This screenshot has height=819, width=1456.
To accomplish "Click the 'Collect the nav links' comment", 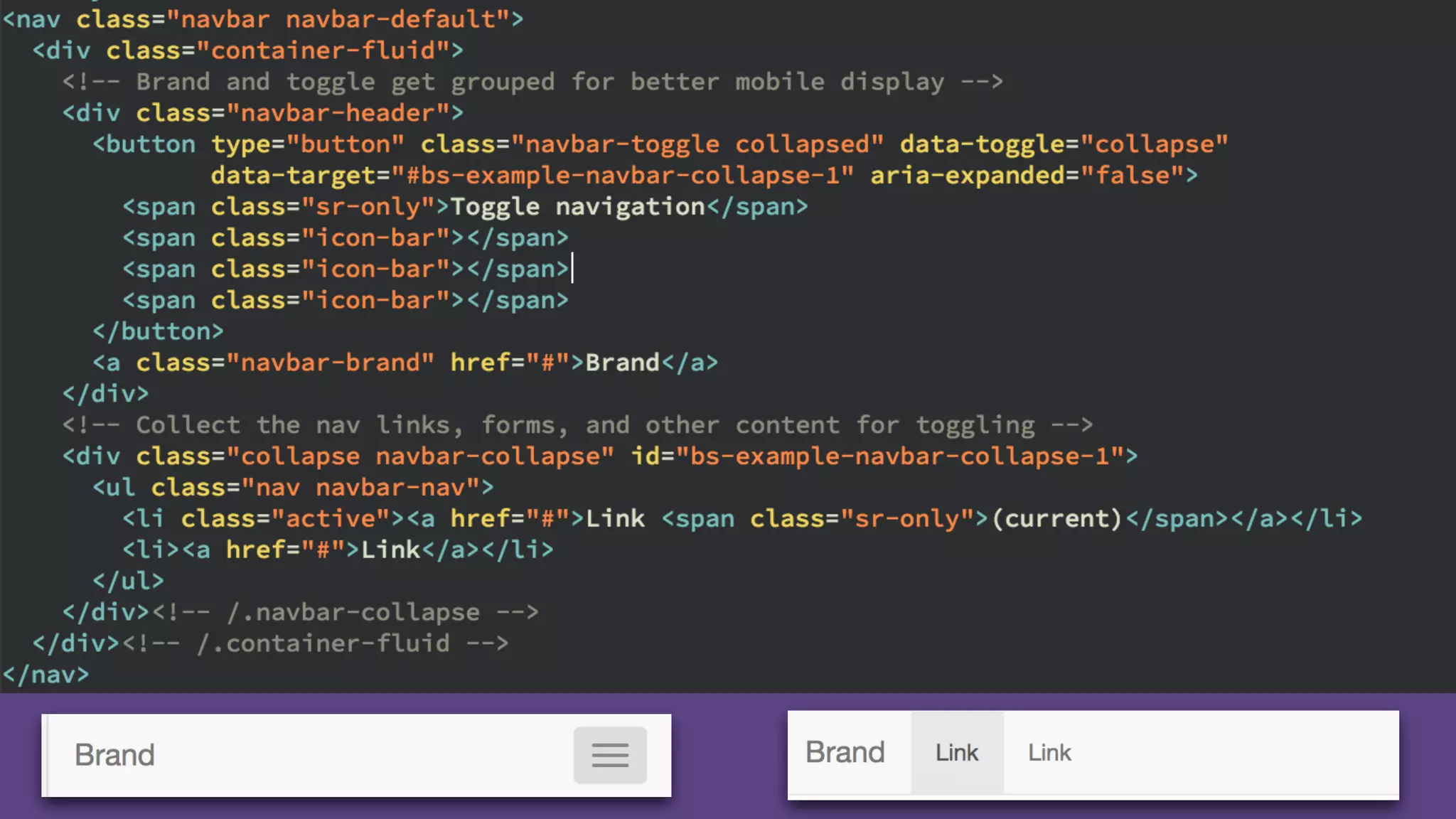I will click(577, 425).
